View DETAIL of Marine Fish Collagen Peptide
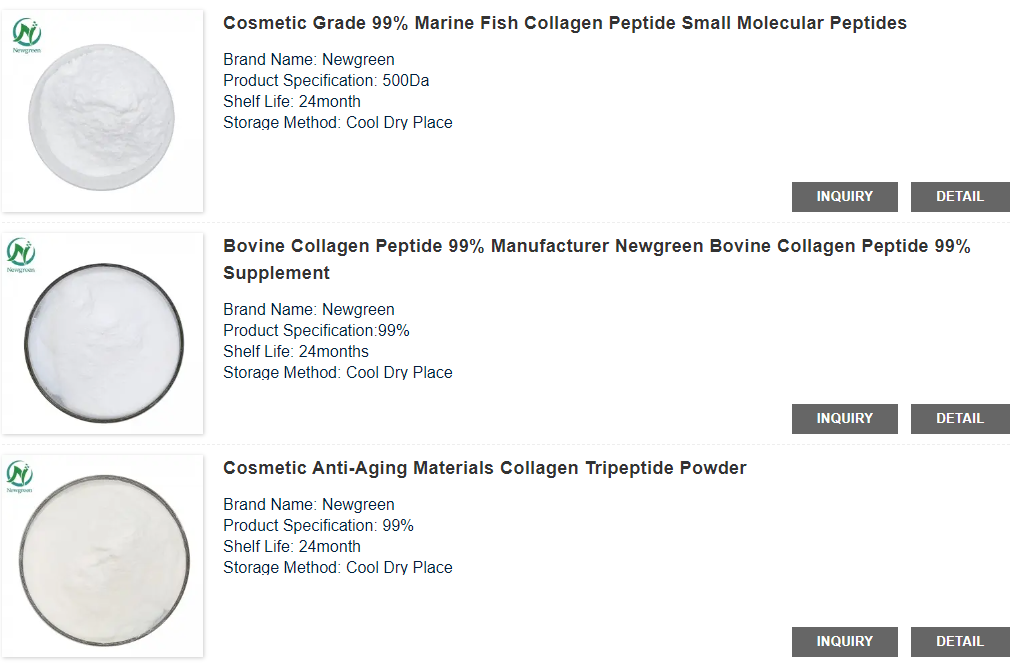 tap(960, 197)
